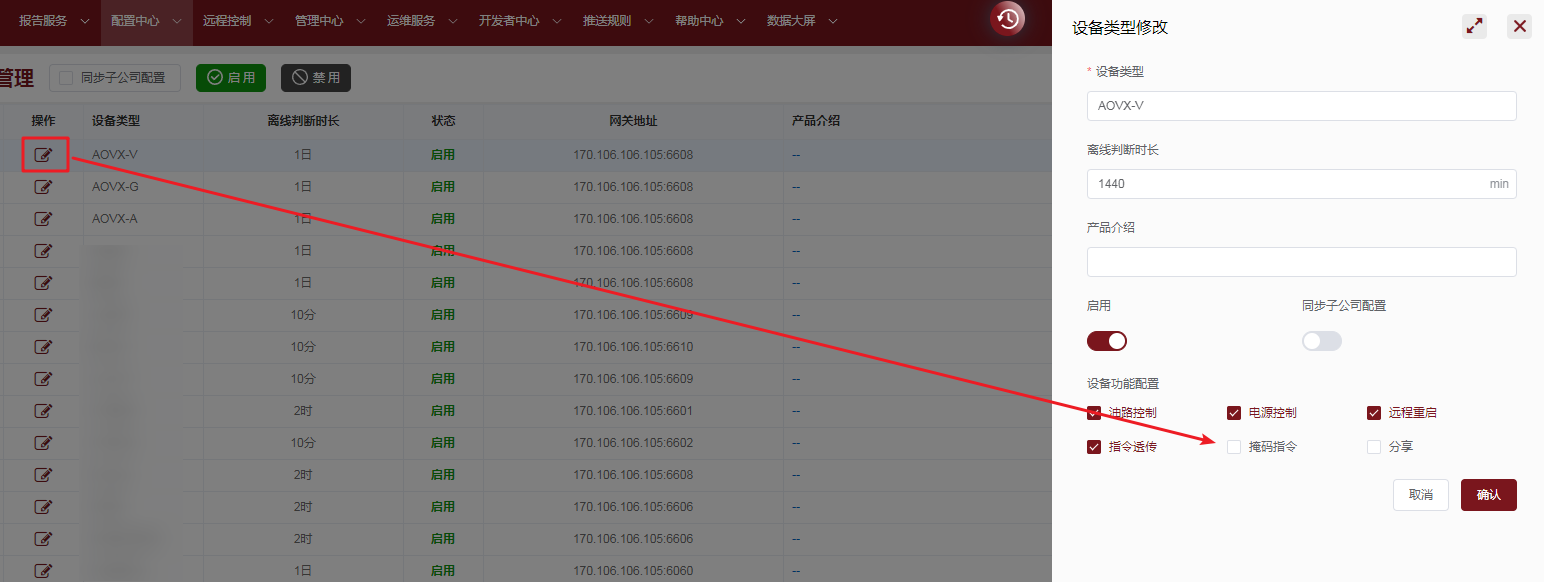This screenshot has width=1544, height=582.
Task: Expand the device type dialog to fullscreen
Action: (1474, 27)
